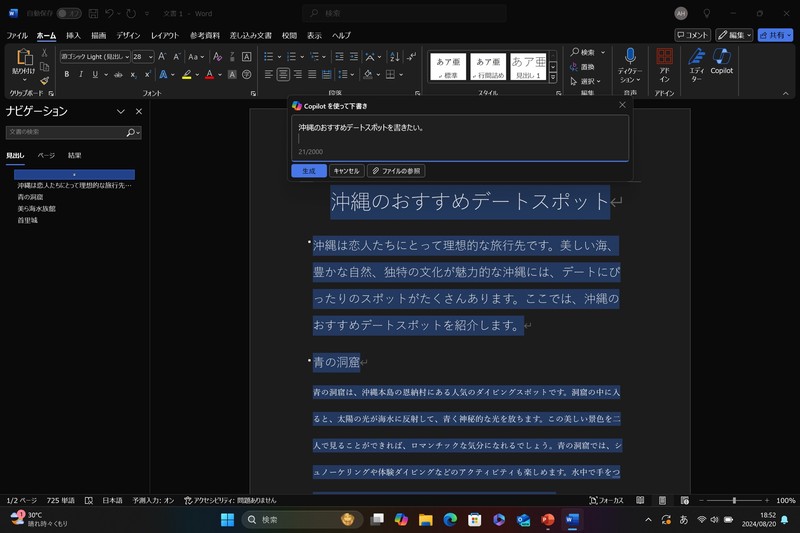Switch to the 参考資料 tab
Viewport: 800px width, 533px height.
205,35
